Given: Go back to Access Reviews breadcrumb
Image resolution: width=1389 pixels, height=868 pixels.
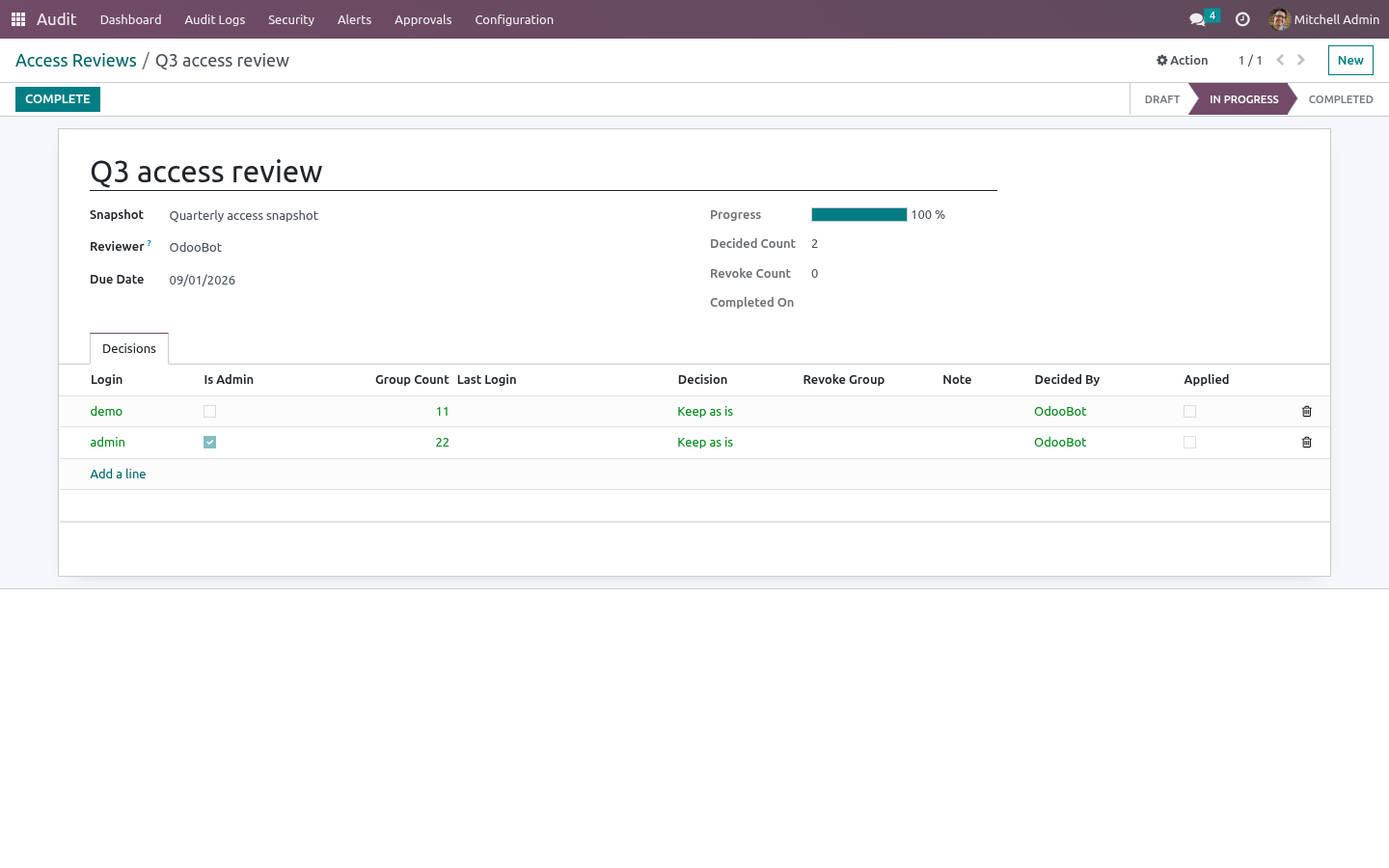Looking at the screenshot, I should tap(76, 61).
